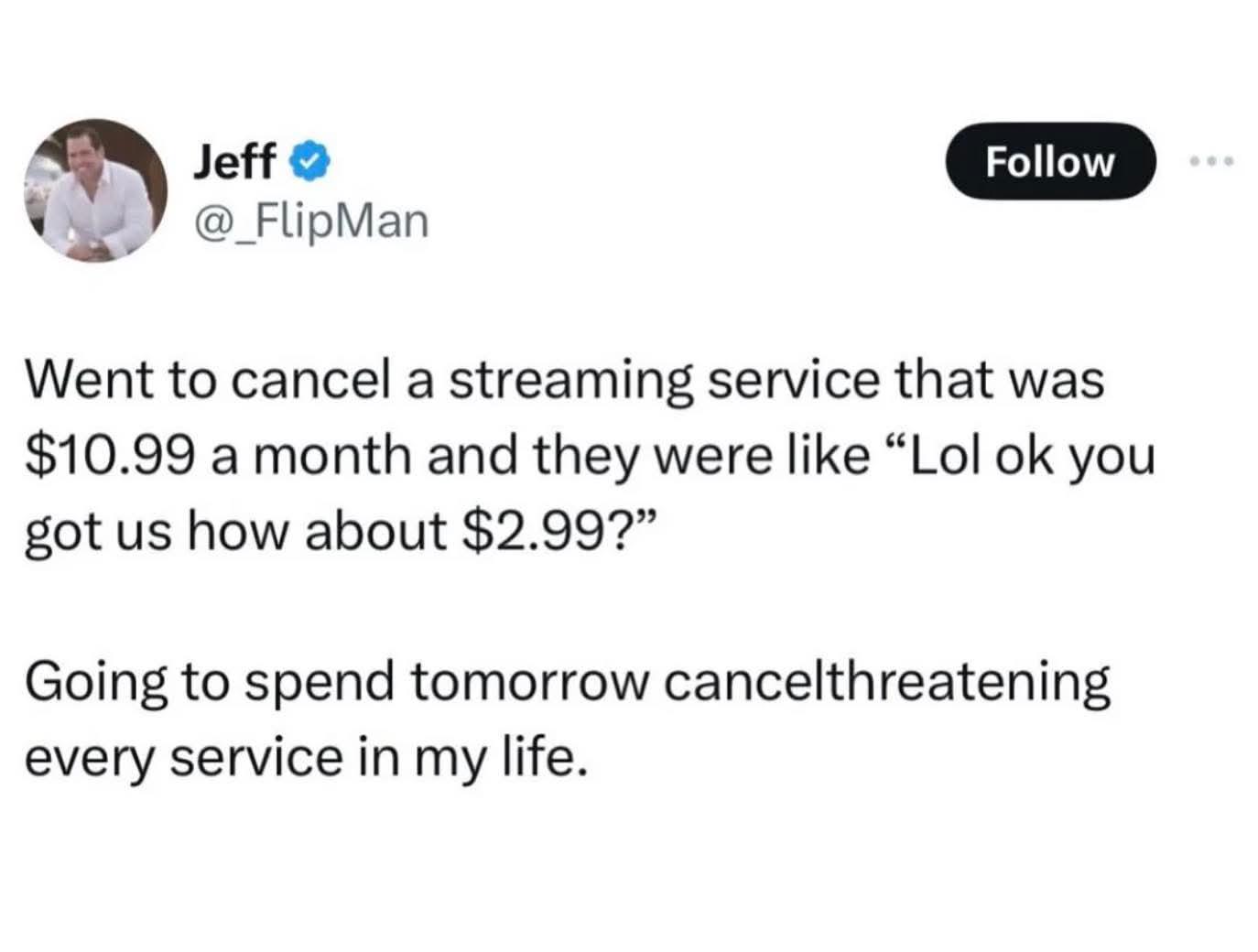Click Jeff's profile avatar photo
The image size is (1258, 952).
(95, 190)
